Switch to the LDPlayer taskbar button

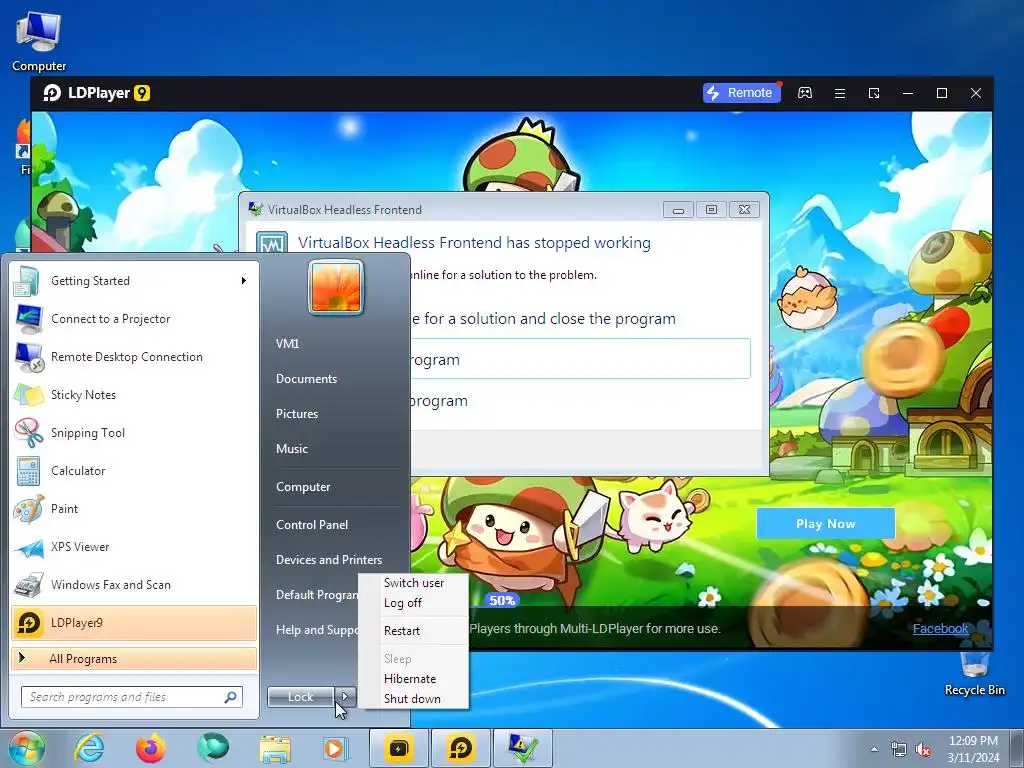point(460,748)
